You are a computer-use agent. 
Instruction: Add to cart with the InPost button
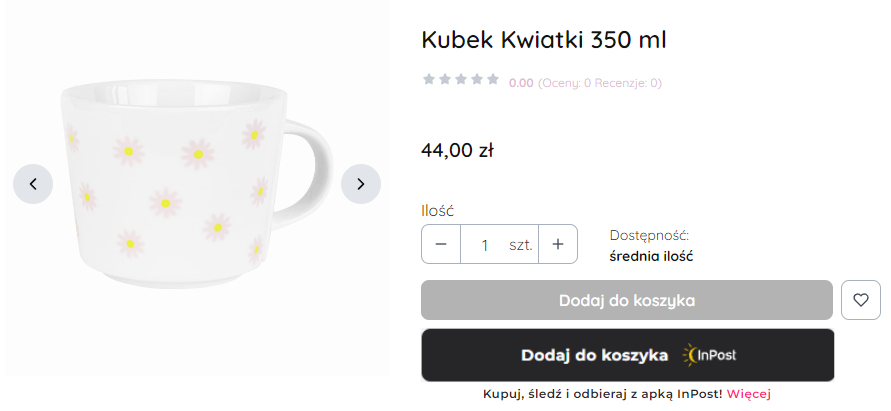[x=627, y=355]
